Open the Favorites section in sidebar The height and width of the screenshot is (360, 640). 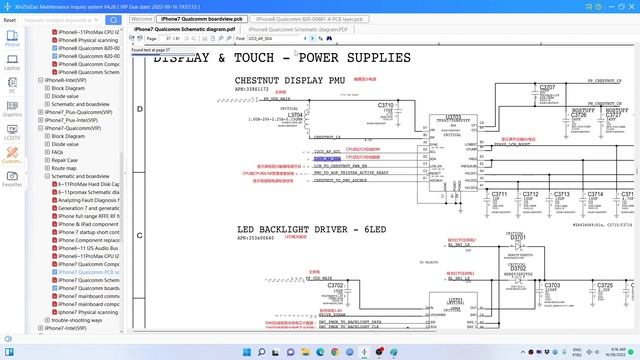[x=12, y=179]
